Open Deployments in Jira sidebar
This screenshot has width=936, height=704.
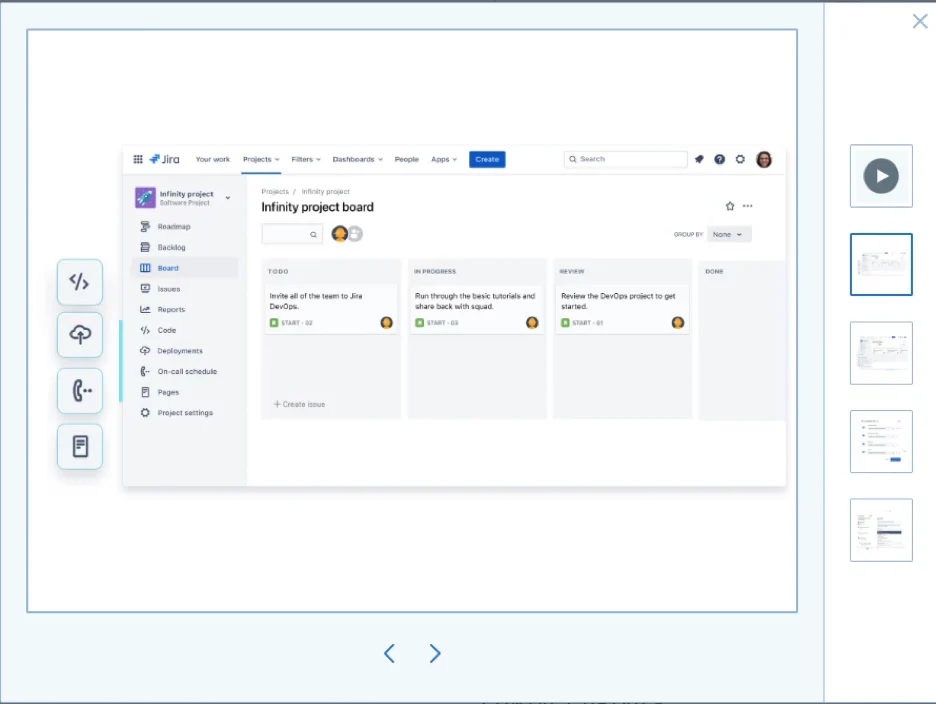[x=184, y=351]
